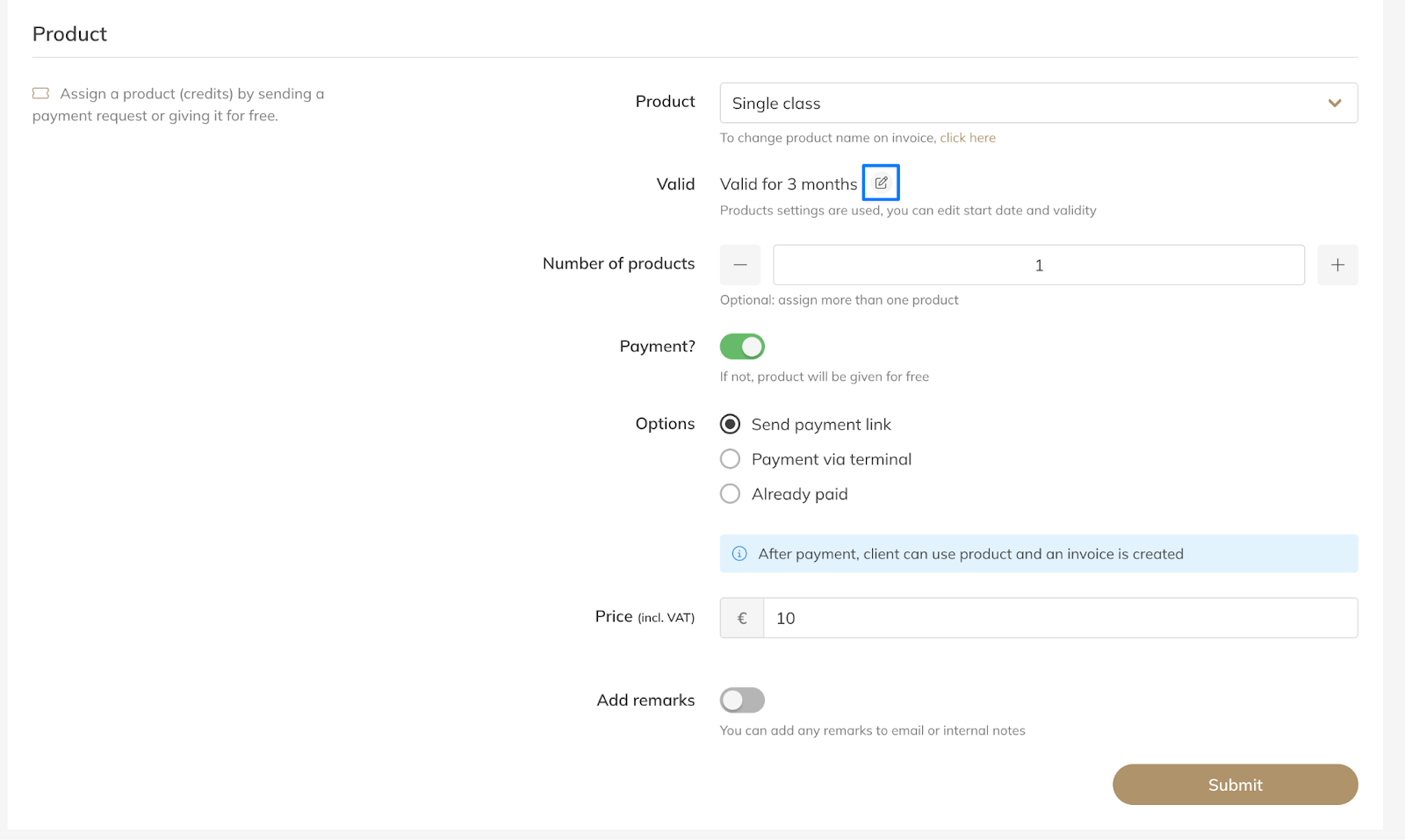Click the Price input field
The image size is (1405, 840).
point(1060,618)
